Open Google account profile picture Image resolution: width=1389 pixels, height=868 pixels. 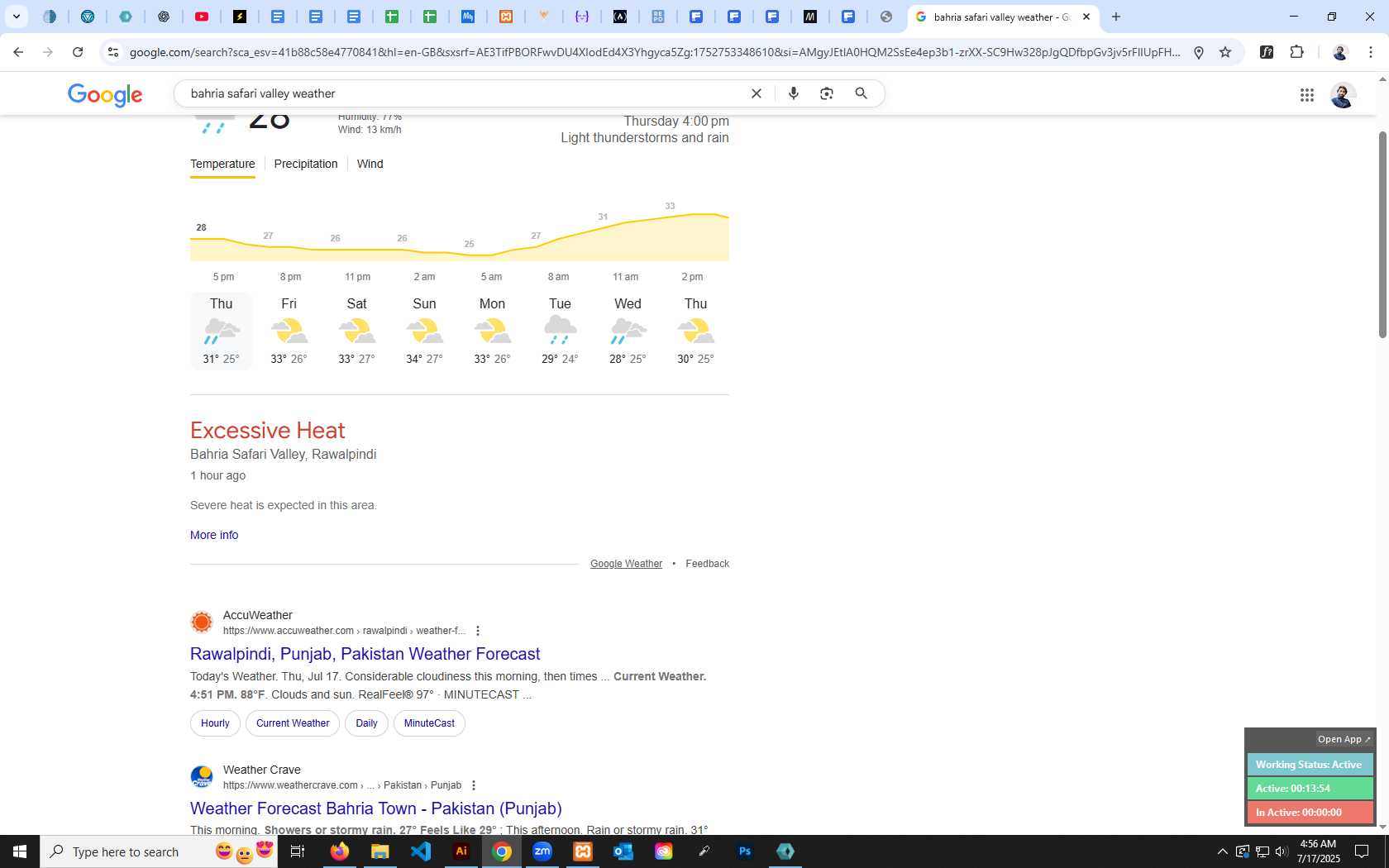[x=1342, y=95]
